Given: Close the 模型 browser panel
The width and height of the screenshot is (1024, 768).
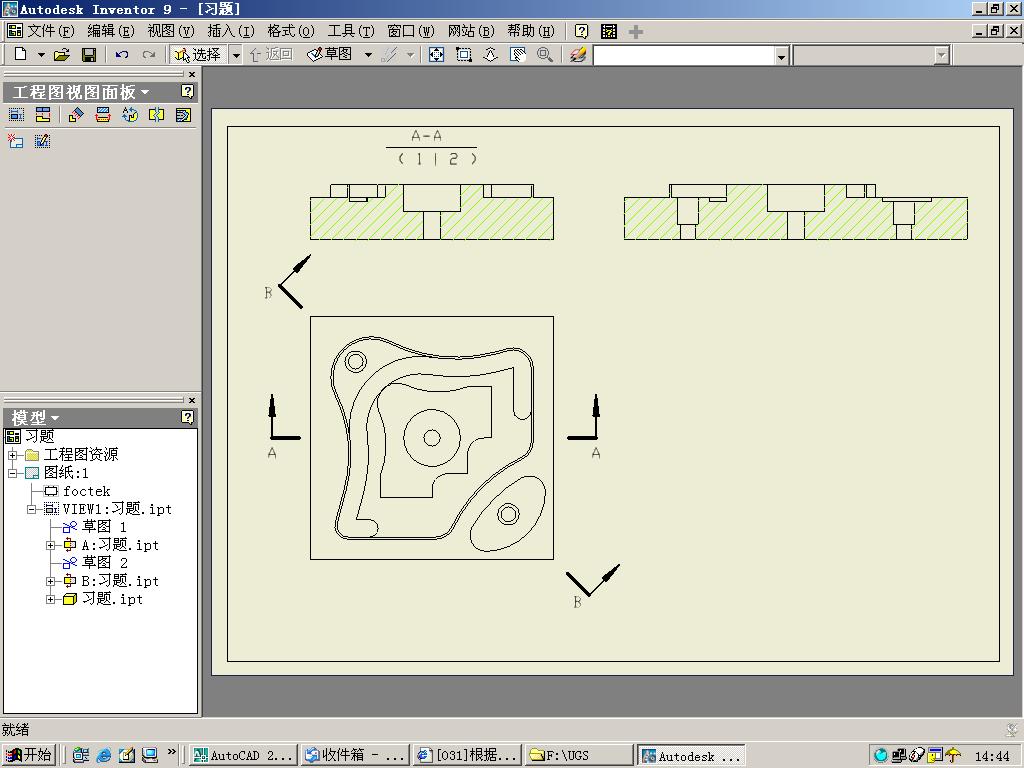Looking at the screenshot, I should click(191, 400).
